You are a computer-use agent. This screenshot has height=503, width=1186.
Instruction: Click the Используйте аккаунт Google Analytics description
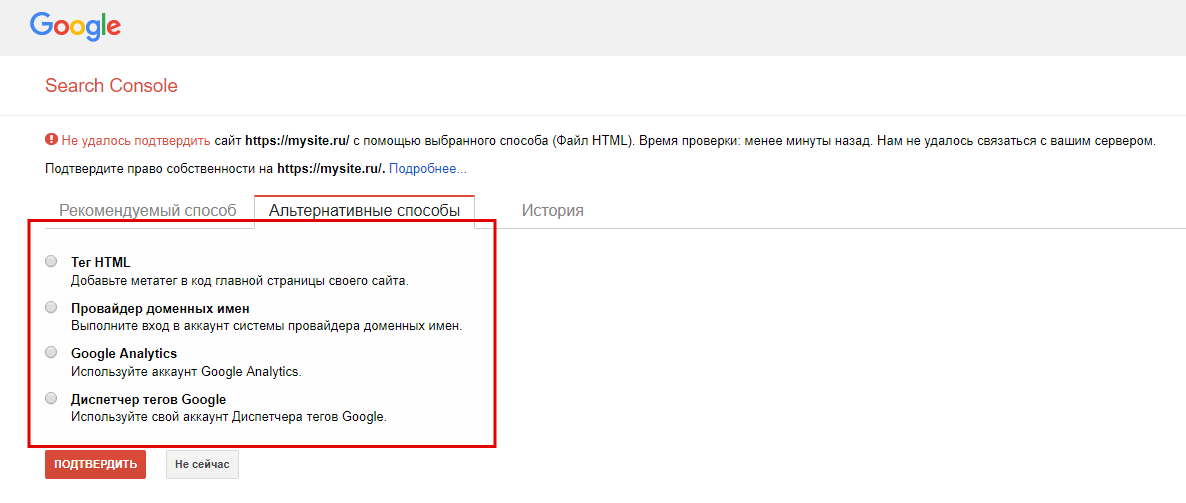tap(186, 371)
